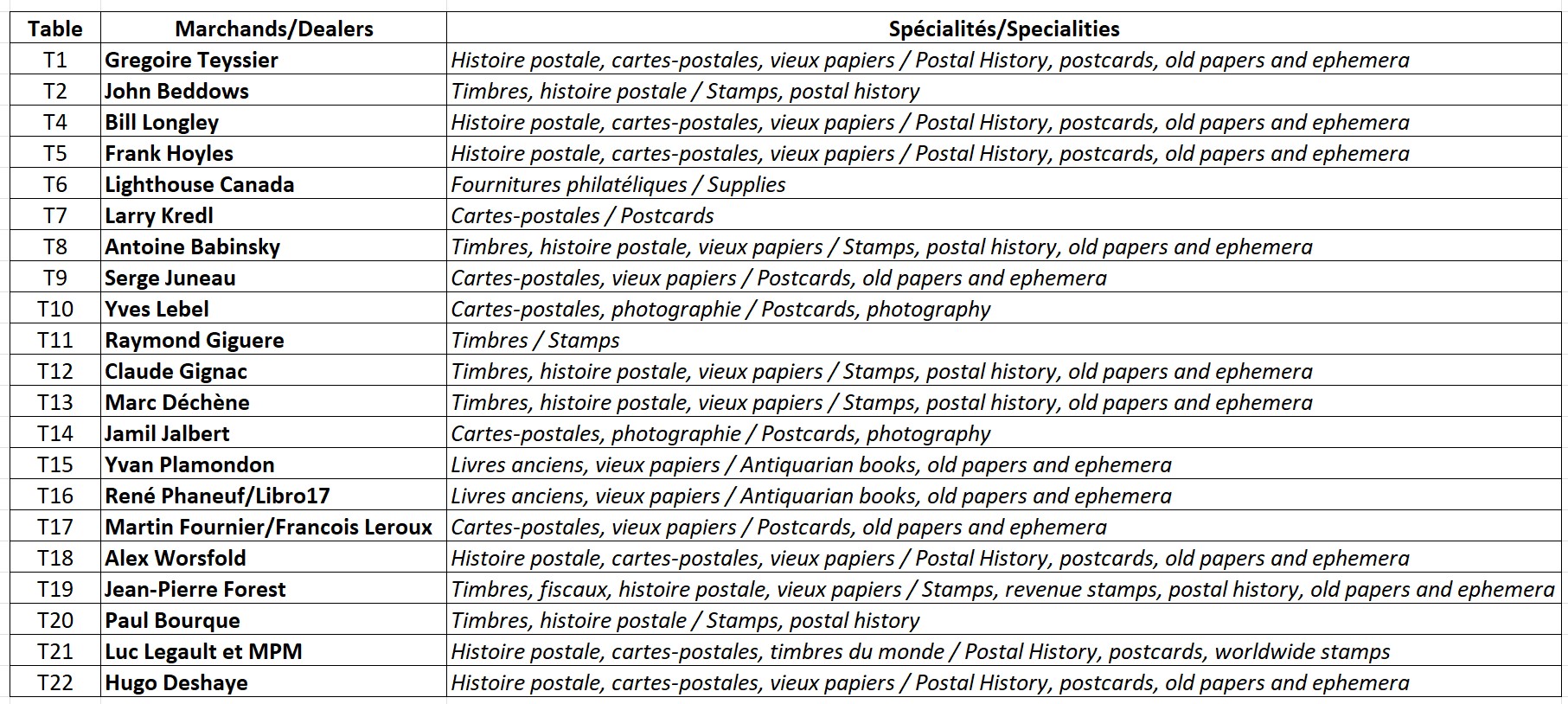Click the Jamil Jalbert dealer cell
1568x704 pixels.
click(273, 433)
